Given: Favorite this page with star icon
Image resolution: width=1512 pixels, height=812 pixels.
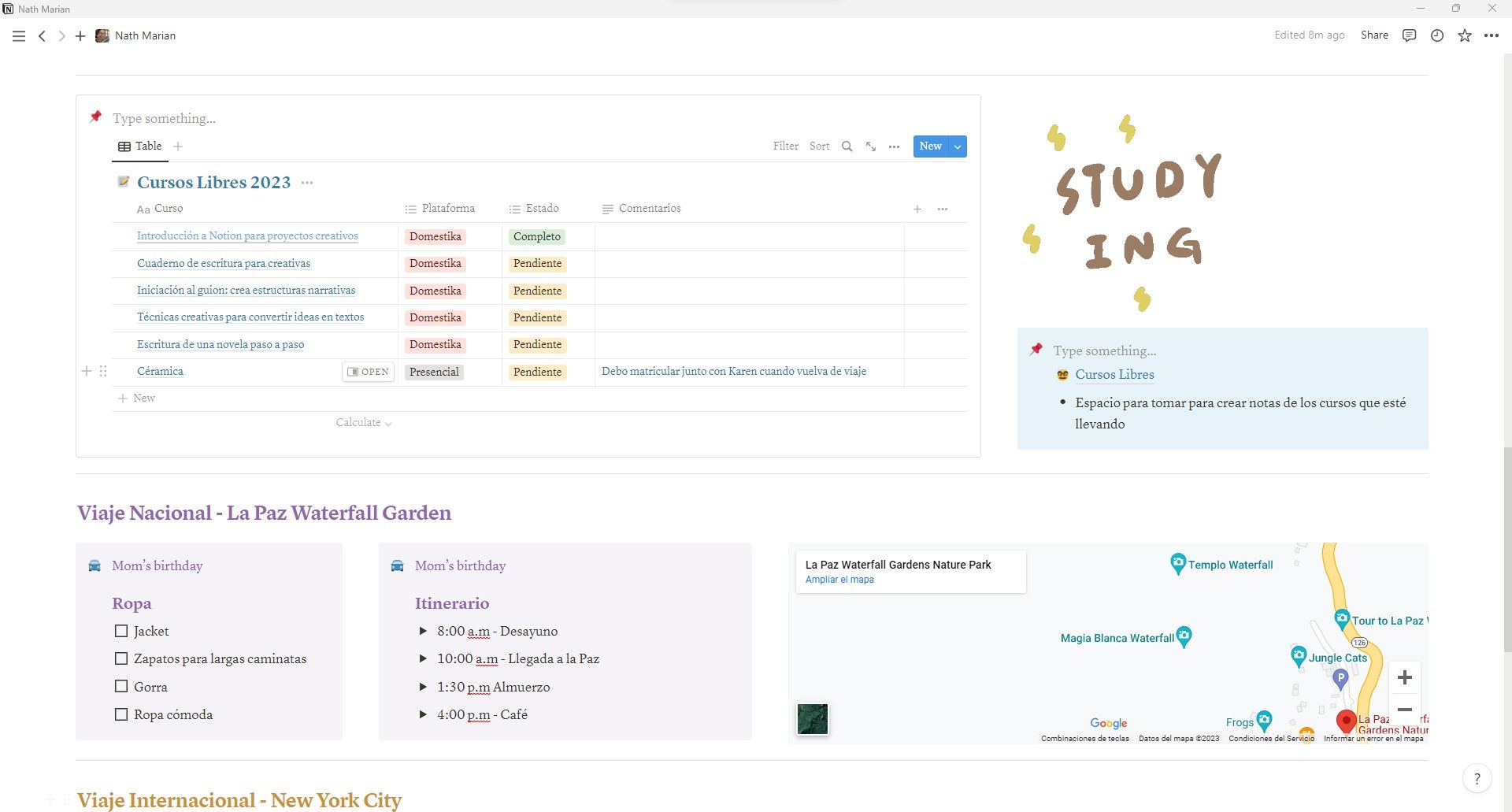Looking at the screenshot, I should 1465,35.
